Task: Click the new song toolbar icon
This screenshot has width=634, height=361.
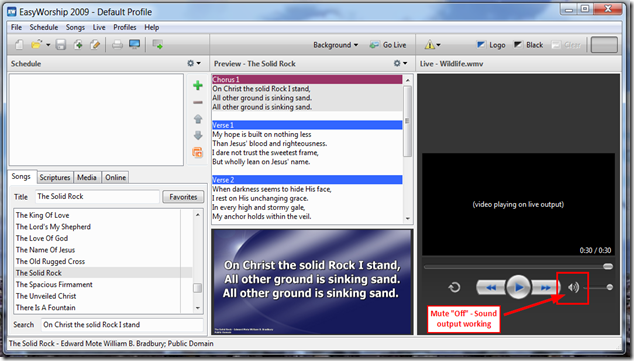Action: click(78, 44)
